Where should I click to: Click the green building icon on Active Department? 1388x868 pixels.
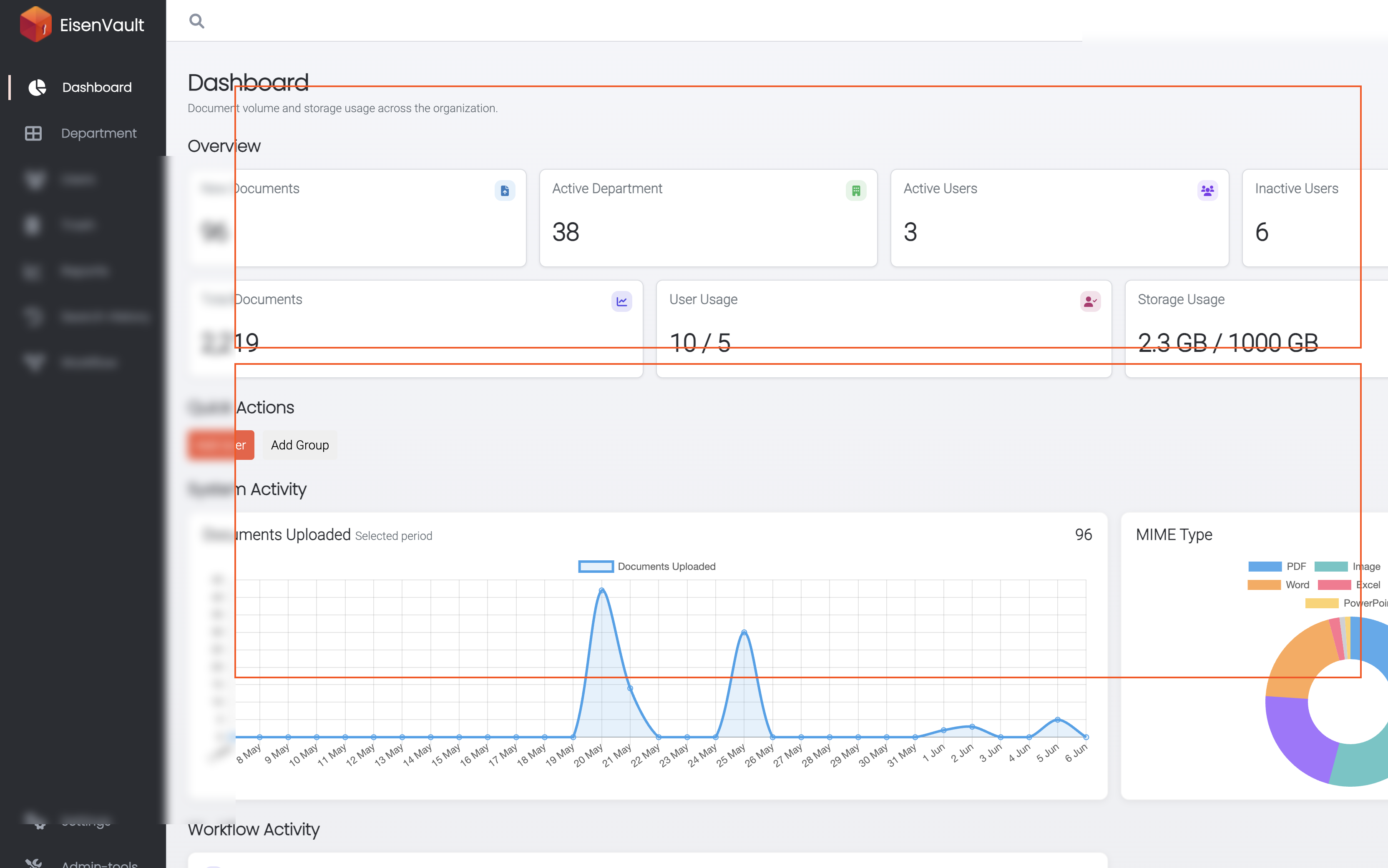click(x=856, y=191)
